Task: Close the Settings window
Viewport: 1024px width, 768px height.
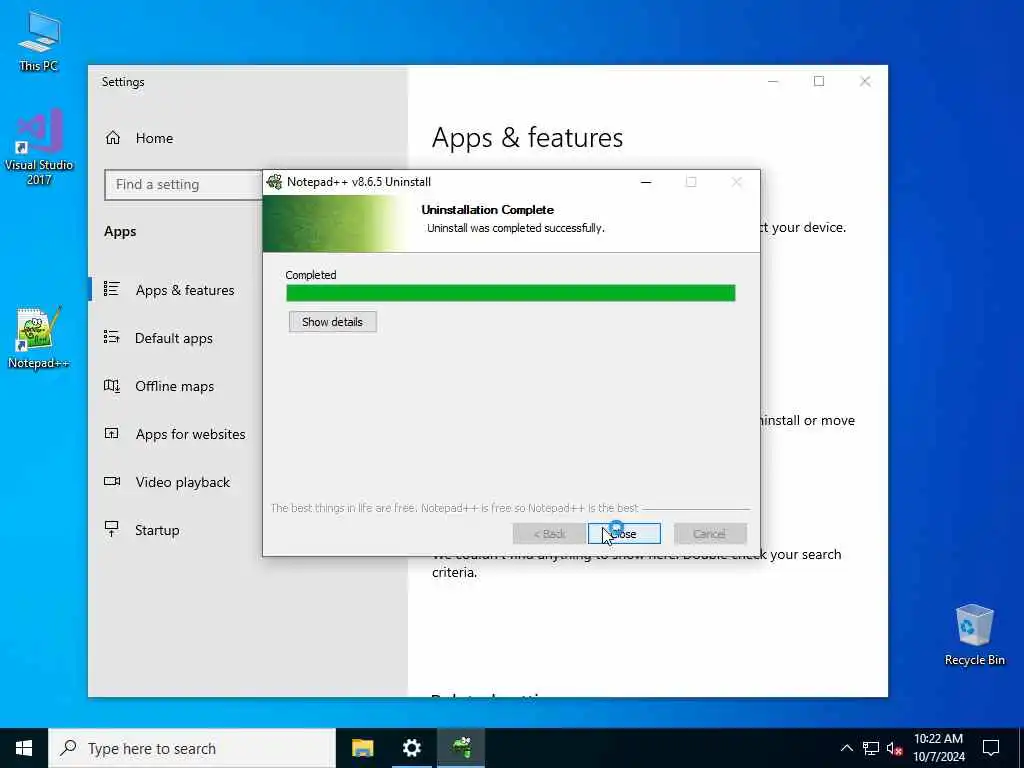Action: coord(865,82)
